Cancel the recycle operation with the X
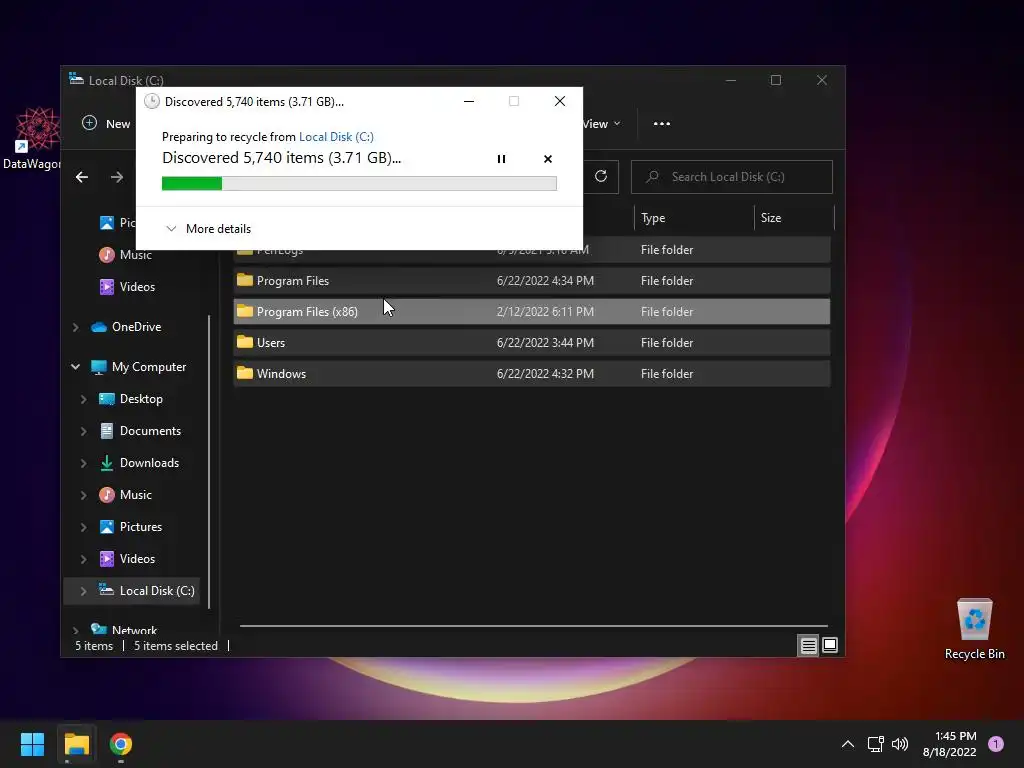 pos(547,159)
